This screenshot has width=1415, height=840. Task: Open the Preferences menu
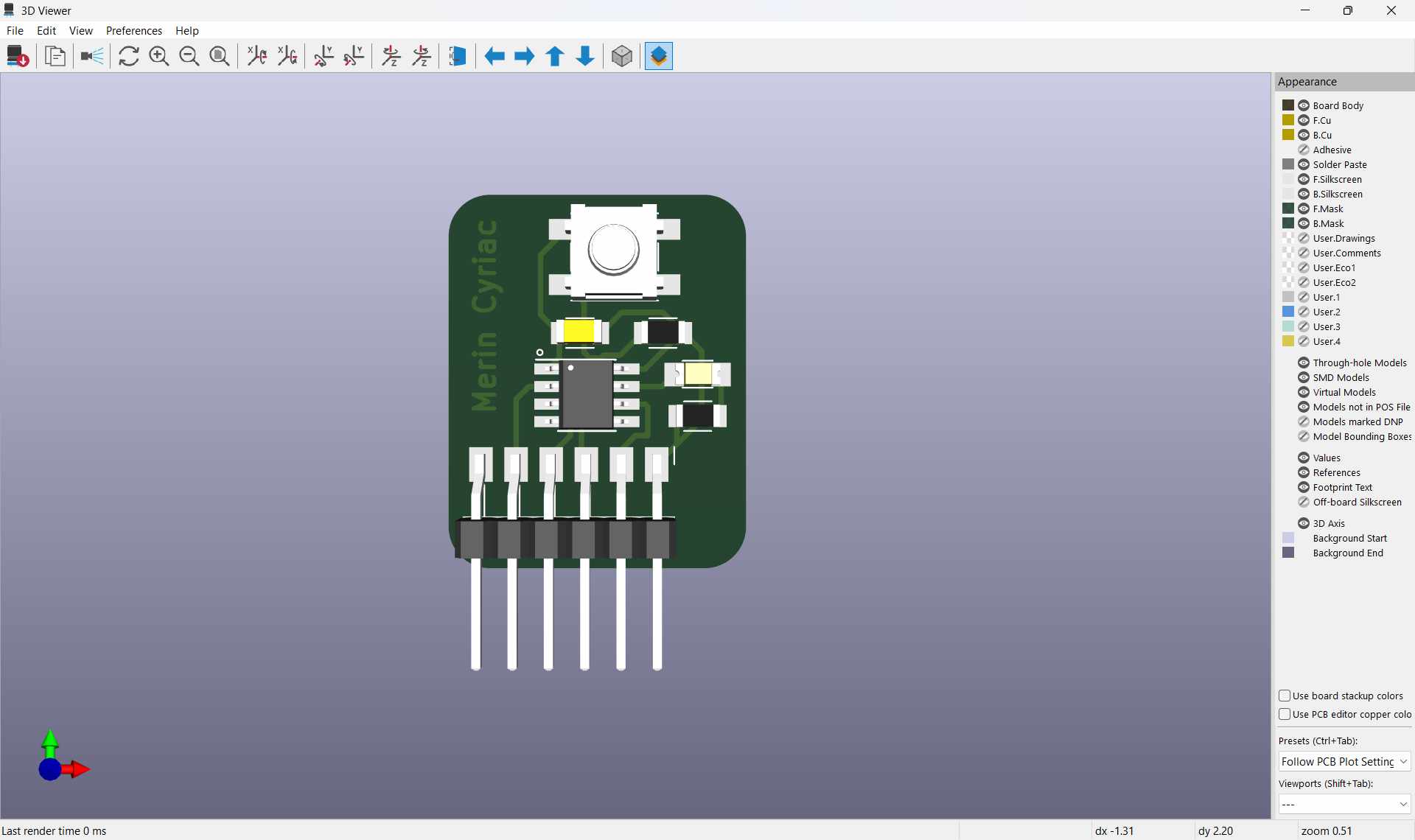pyautogui.click(x=133, y=30)
